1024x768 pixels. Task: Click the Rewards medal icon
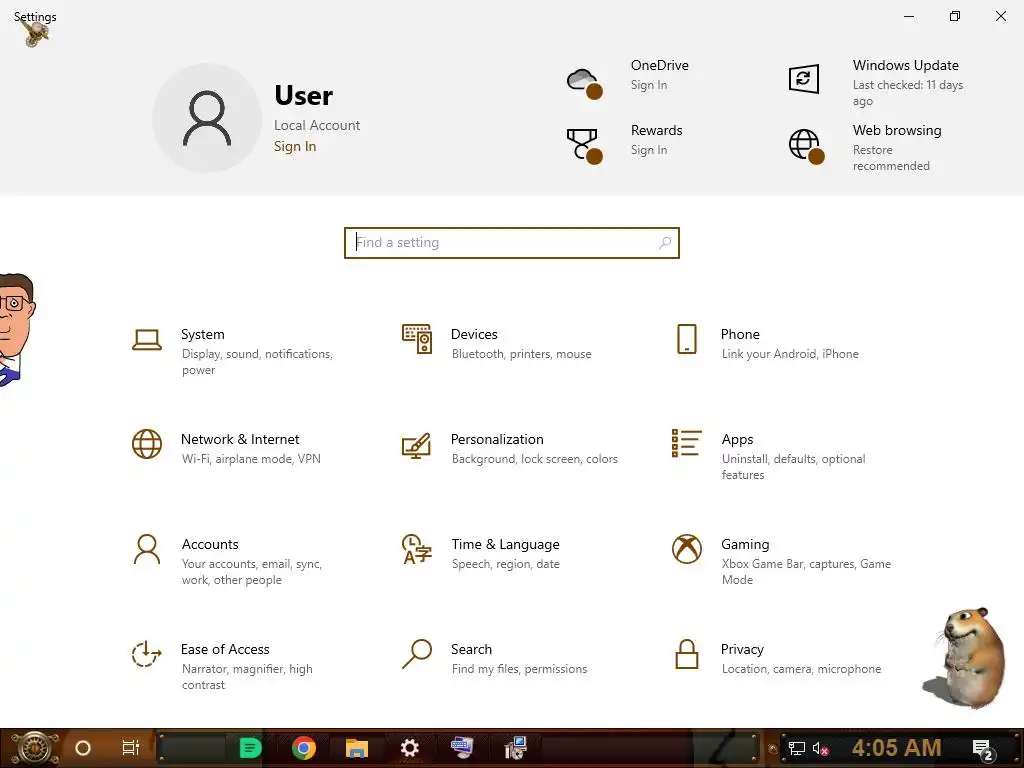[584, 146]
